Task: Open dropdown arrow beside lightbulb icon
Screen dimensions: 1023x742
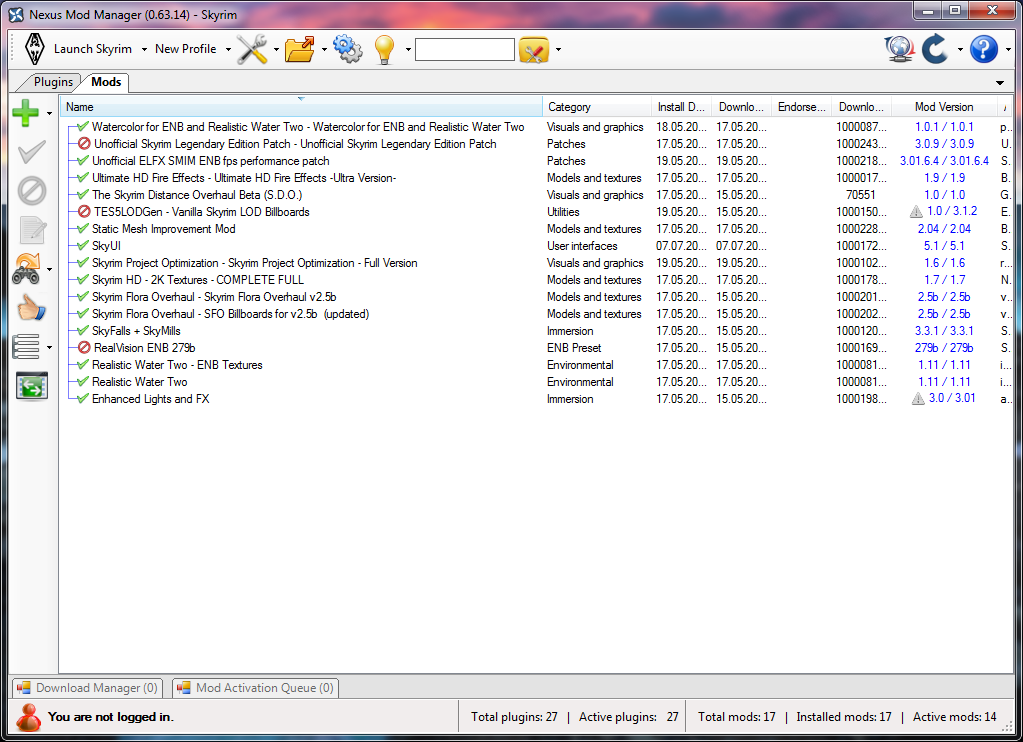Action: 408,50
